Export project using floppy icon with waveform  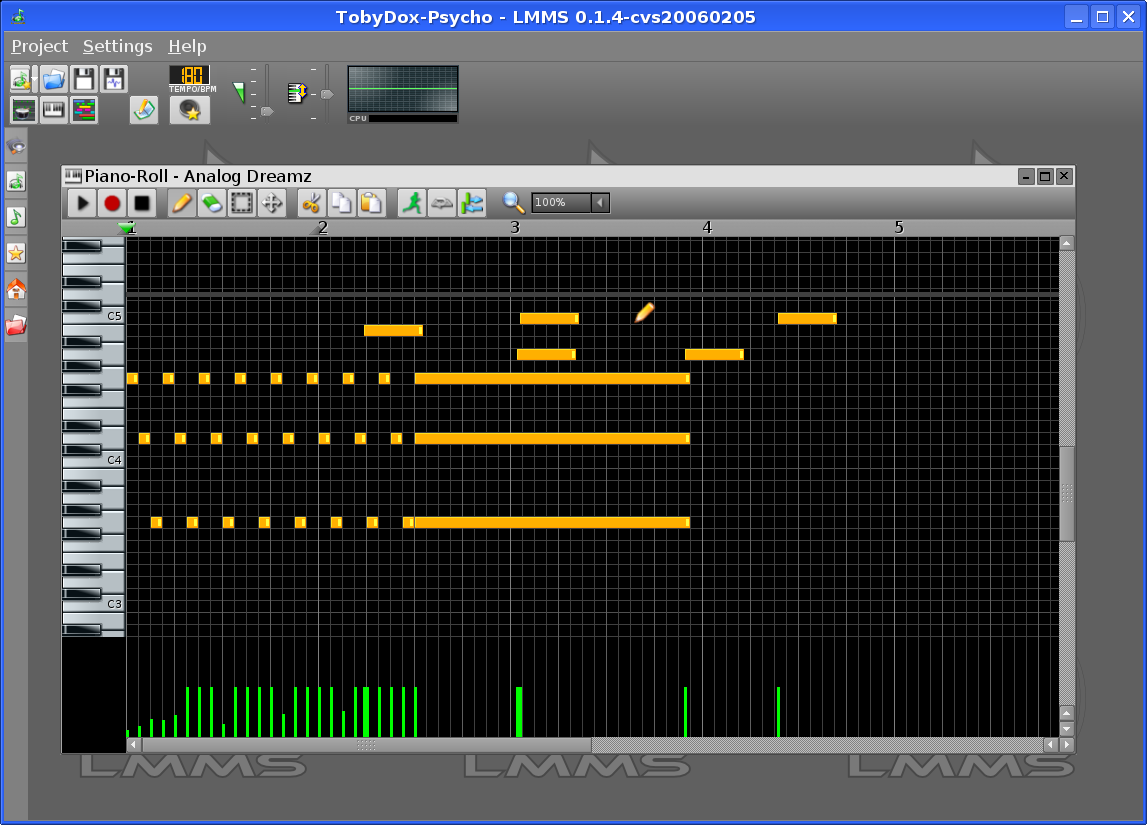pyautogui.click(x=113, y=79)
